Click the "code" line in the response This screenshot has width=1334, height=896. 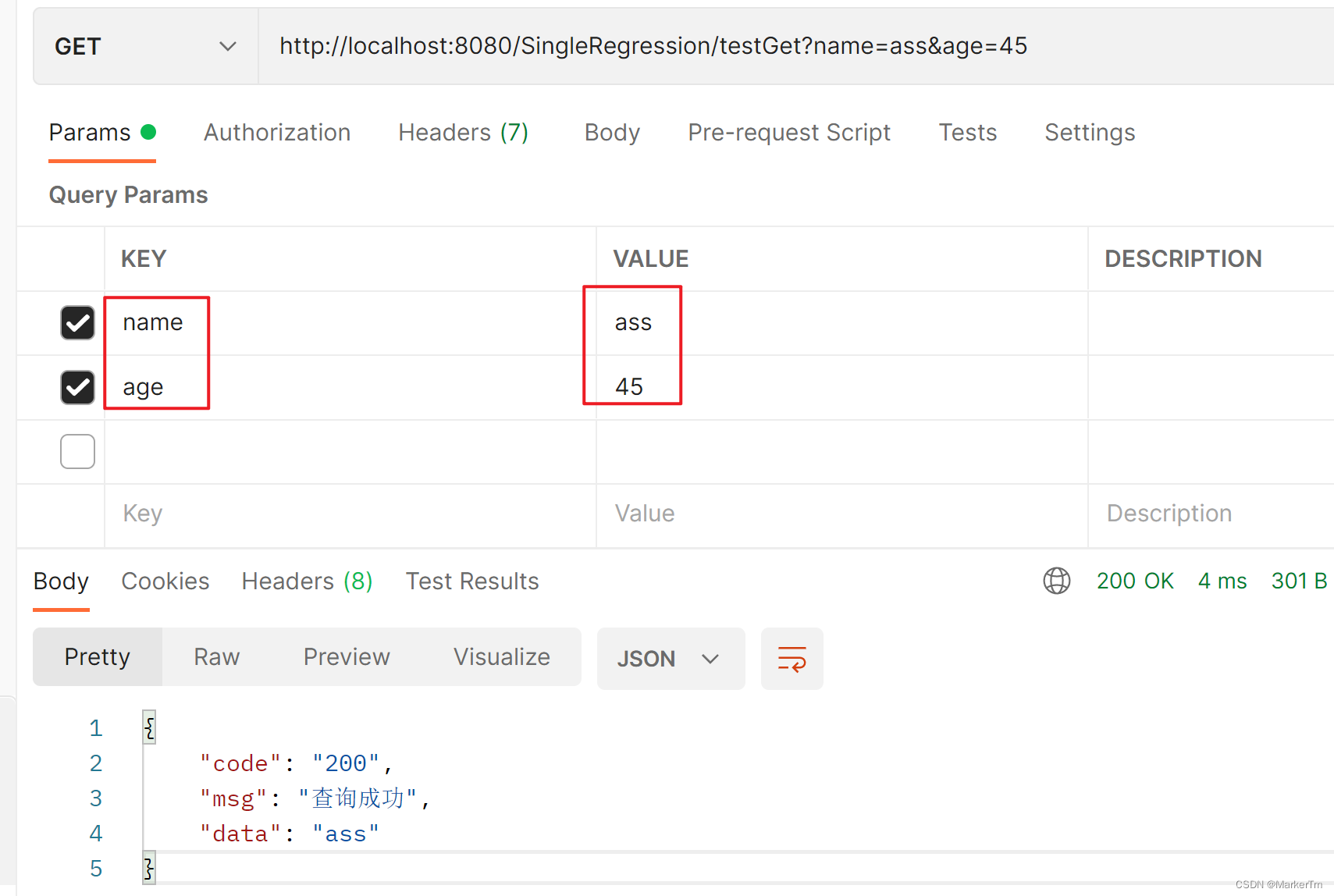click(x=296, y=763)
